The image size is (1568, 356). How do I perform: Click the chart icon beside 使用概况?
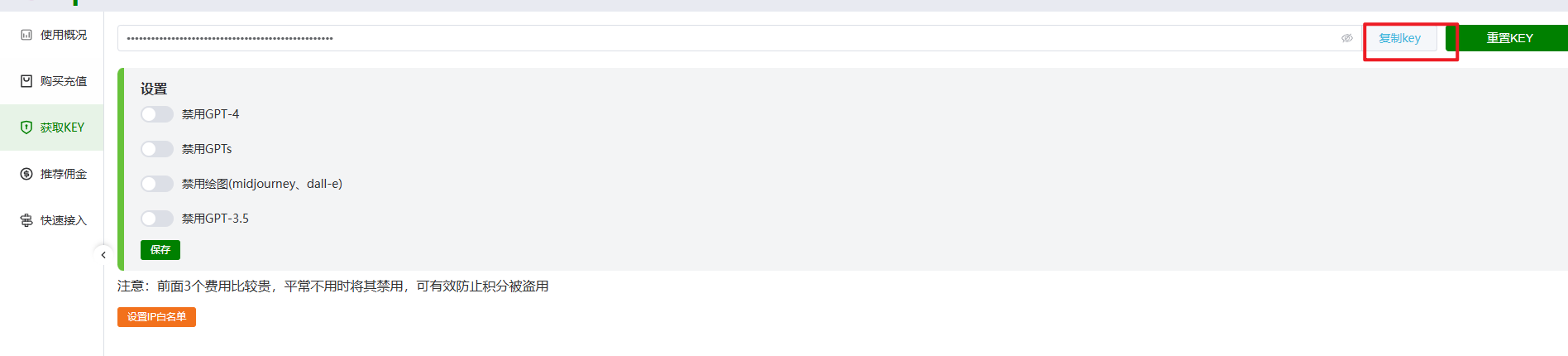(26, 35)
